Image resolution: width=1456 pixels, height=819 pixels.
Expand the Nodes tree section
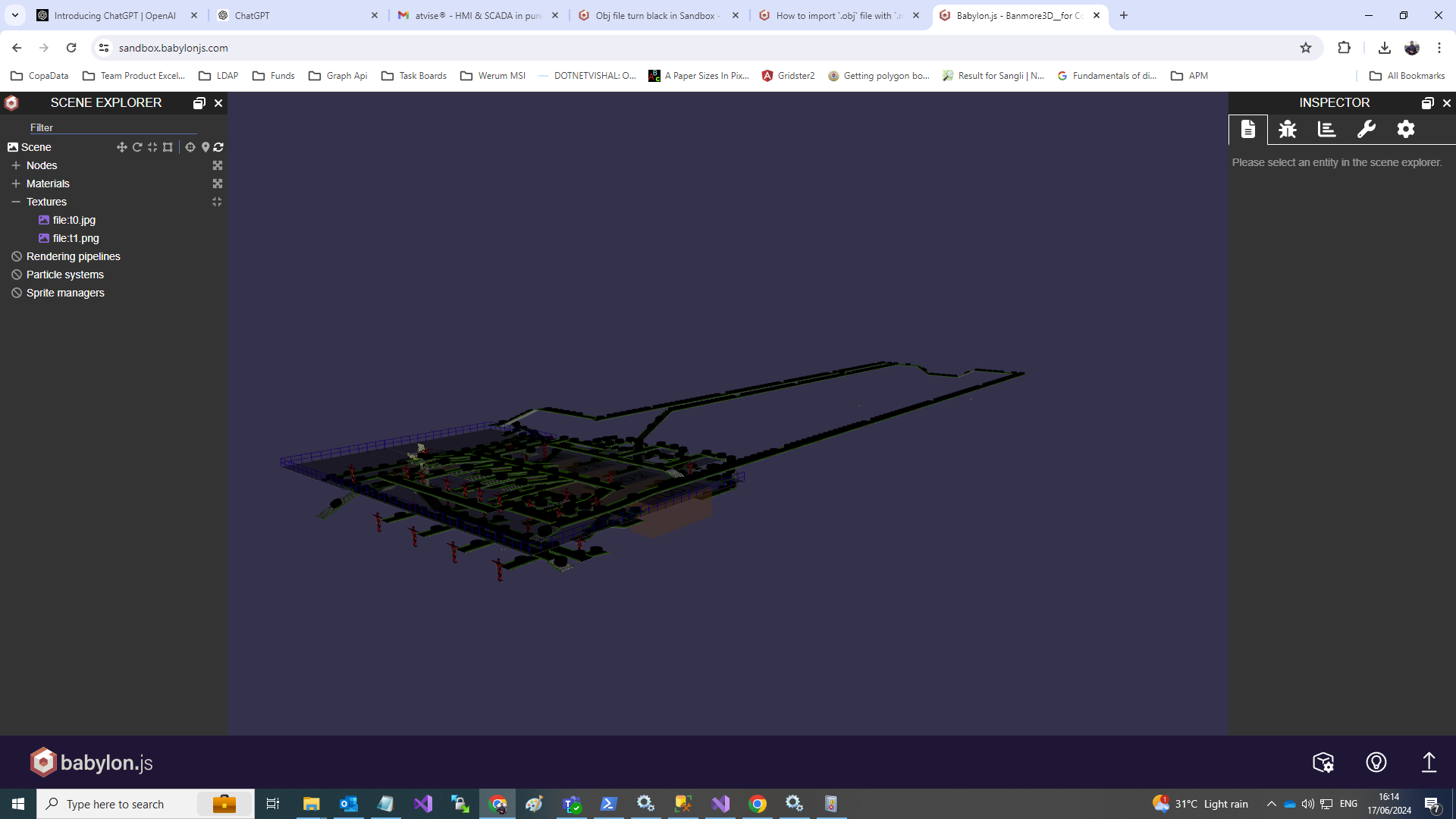pos(16,165)
